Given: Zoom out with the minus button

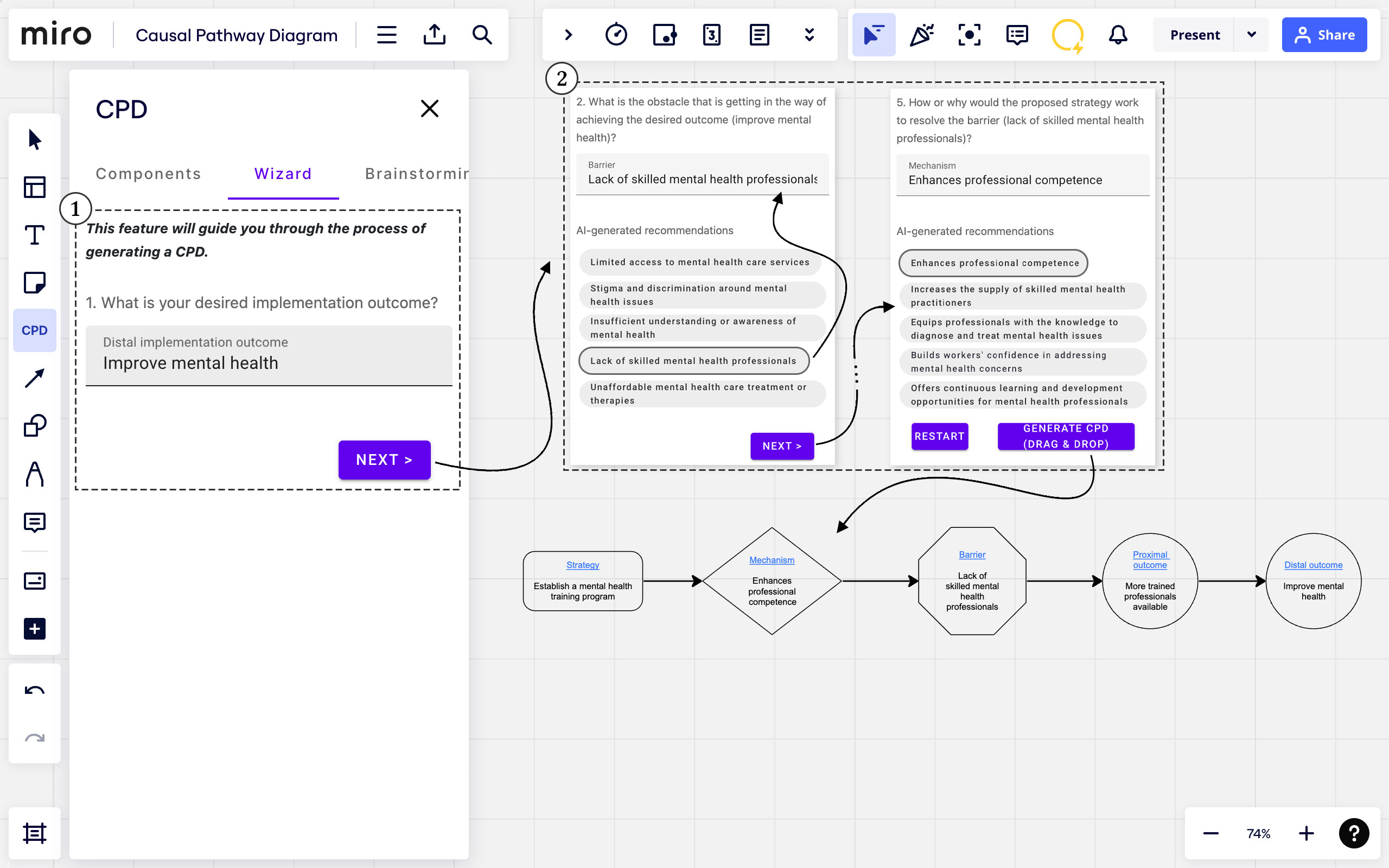Looking at the screenshot, I should [1210, 833].
